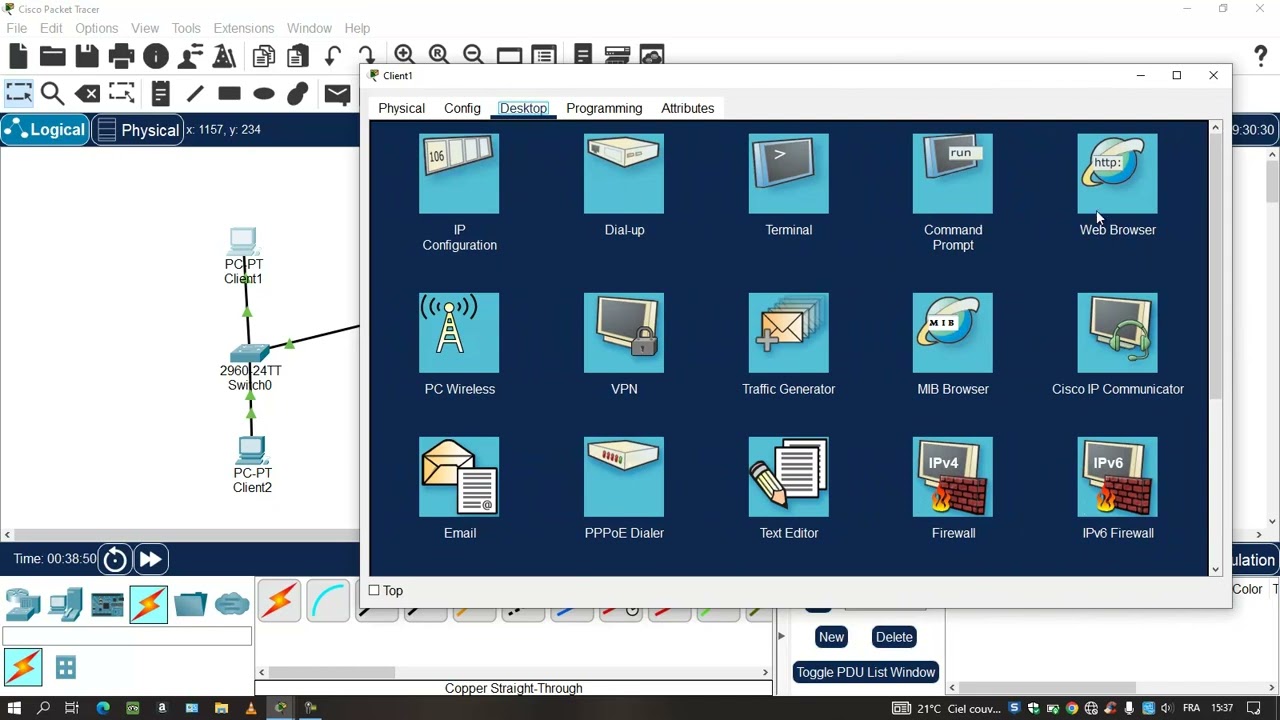Switch to Logical workspace view
The width and height of the screenshot is (1280, 720).
click(45, 130)
